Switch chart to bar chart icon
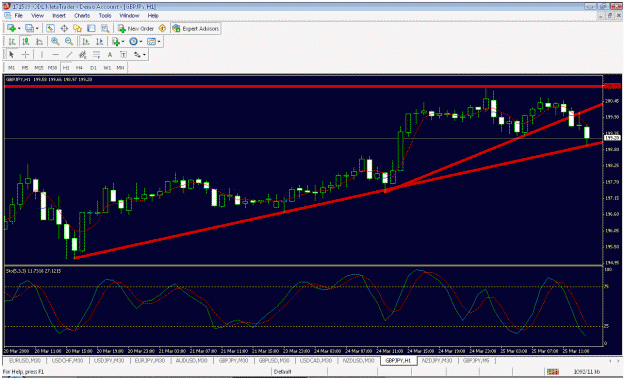The height and width of the screenshot is (378, 625). (x=12, y=41)
